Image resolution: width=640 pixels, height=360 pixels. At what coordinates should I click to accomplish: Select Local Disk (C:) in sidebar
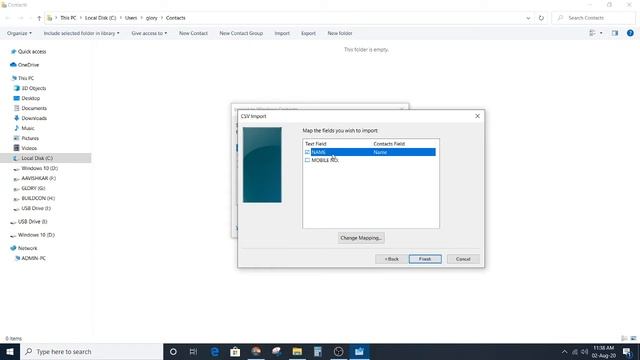click(x=37, y=158)
